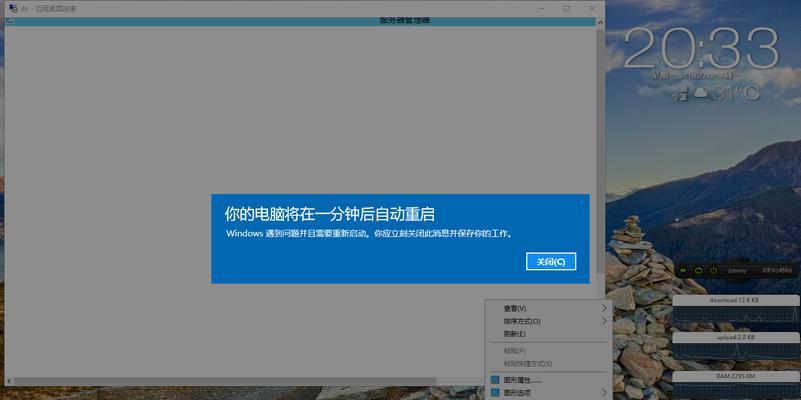Click the upload traffic graph
Image resolution: width=801 pixels, height=400 pixels.
[736, 351]
